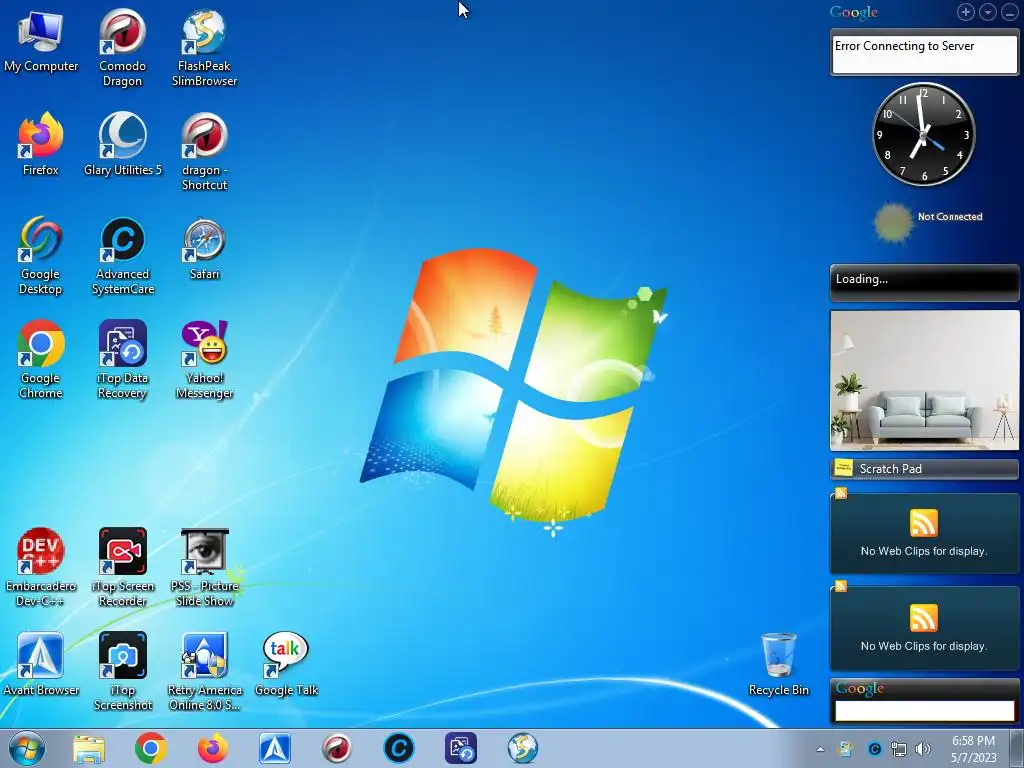Launch Firefox from the taskbar
This screenshot has width=1024, height=768.
(x=213, y=748)
